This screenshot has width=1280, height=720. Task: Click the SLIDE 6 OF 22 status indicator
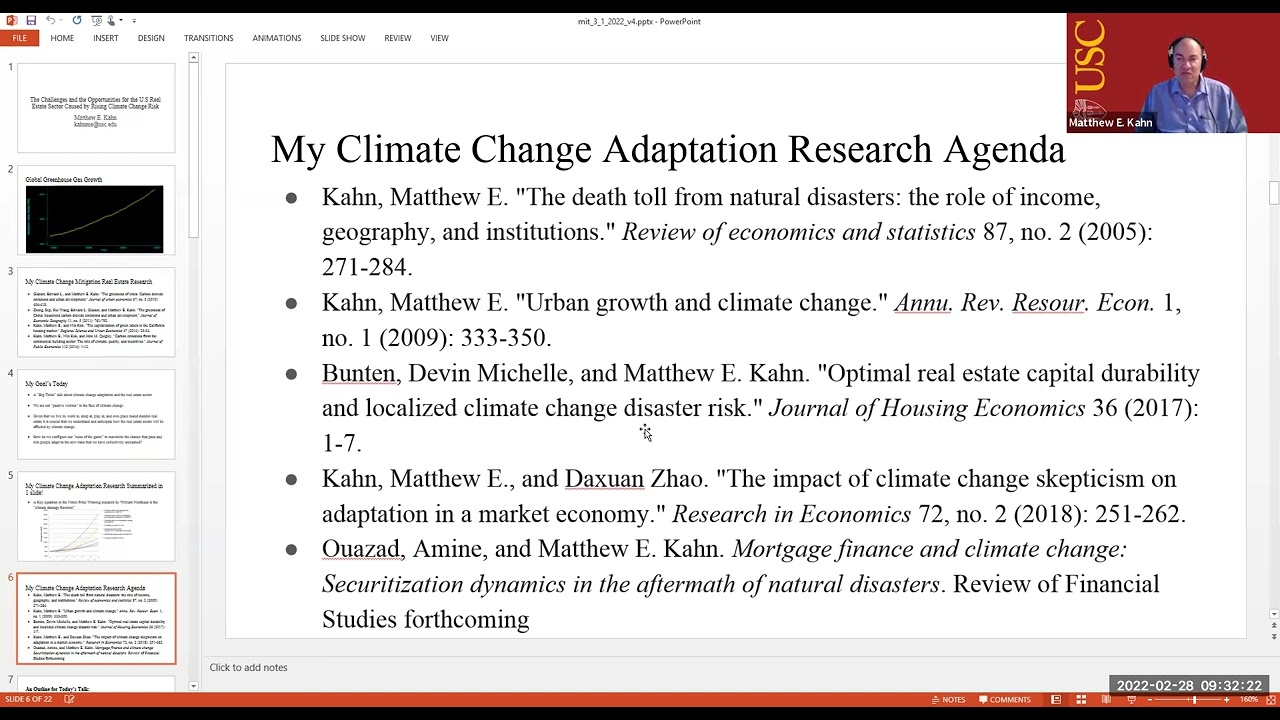[28, 699]
